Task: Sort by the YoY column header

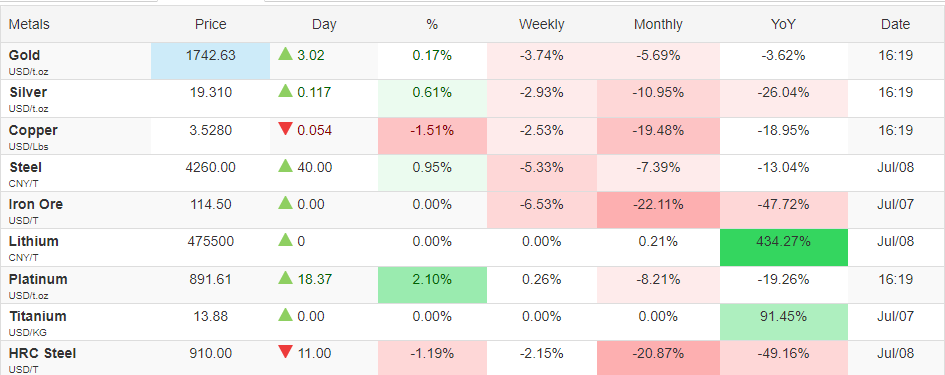Action: tap(783, 25)
